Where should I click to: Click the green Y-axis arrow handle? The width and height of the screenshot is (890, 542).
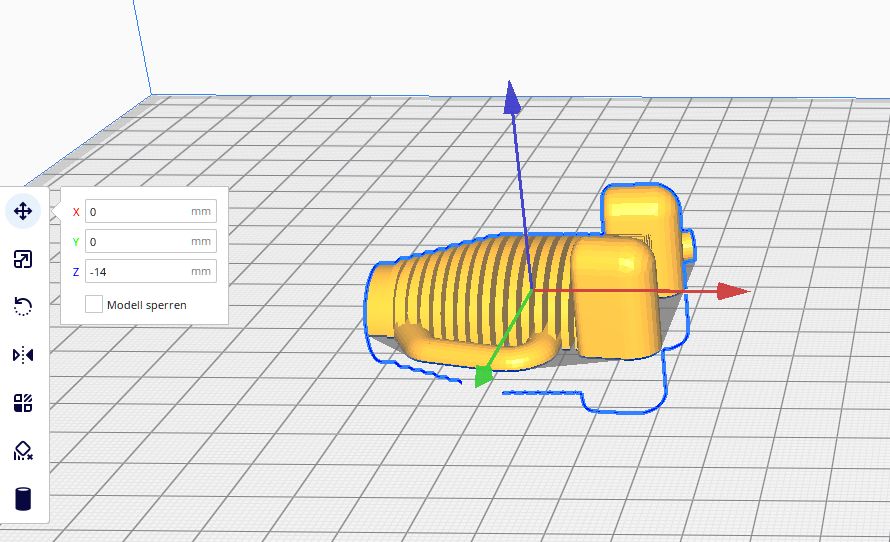(x=482, y=377)
